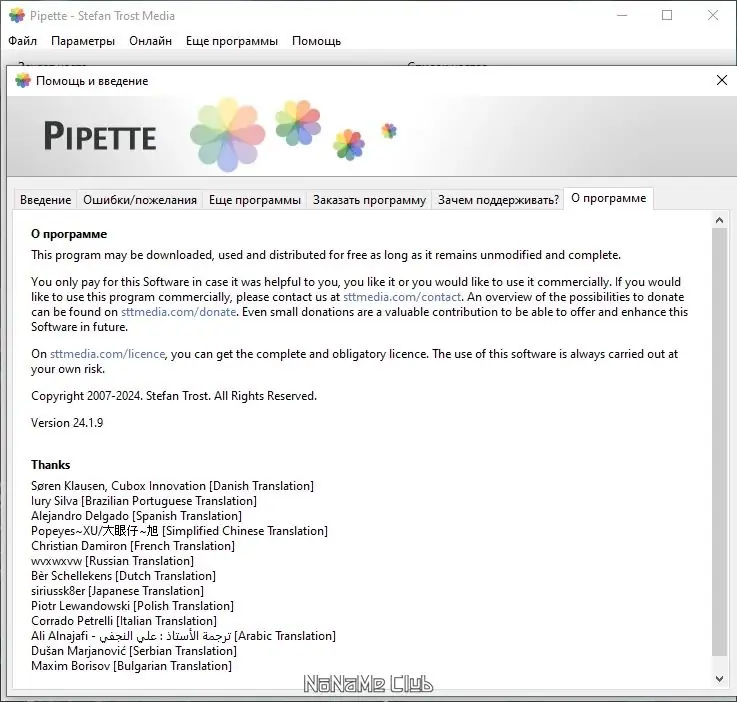
Task: Open the Еще программы menu in menu bar
Action: point(232,41)
